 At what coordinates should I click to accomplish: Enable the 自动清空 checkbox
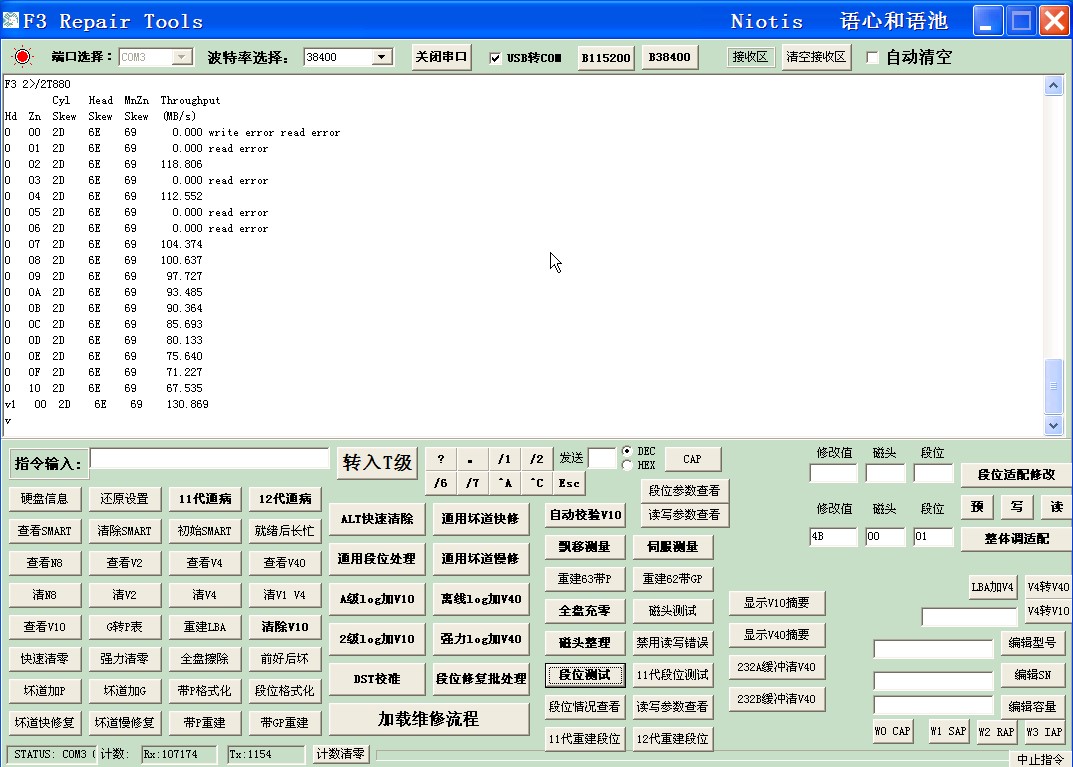[872, 57]
